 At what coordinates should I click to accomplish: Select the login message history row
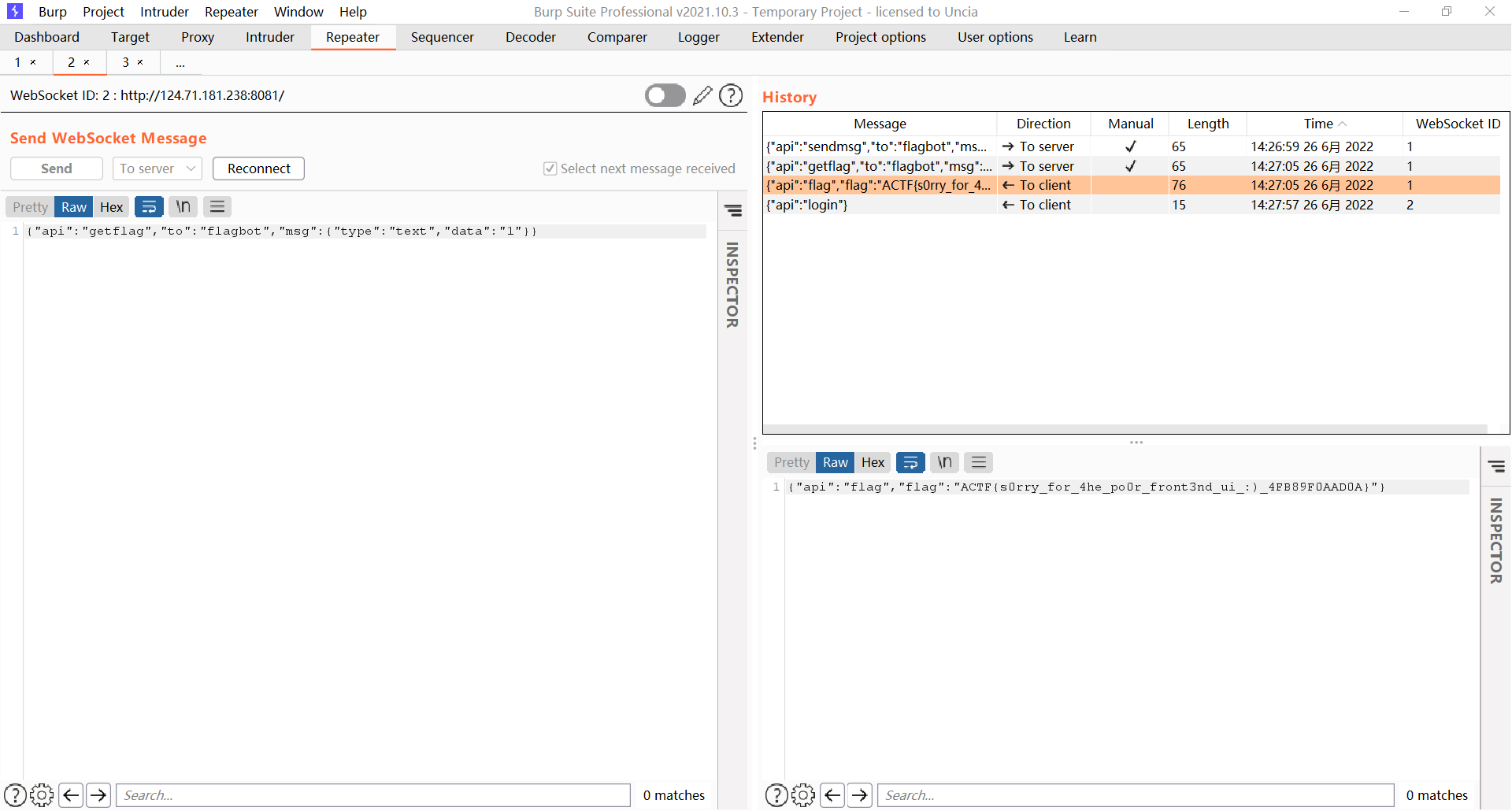1132,205
